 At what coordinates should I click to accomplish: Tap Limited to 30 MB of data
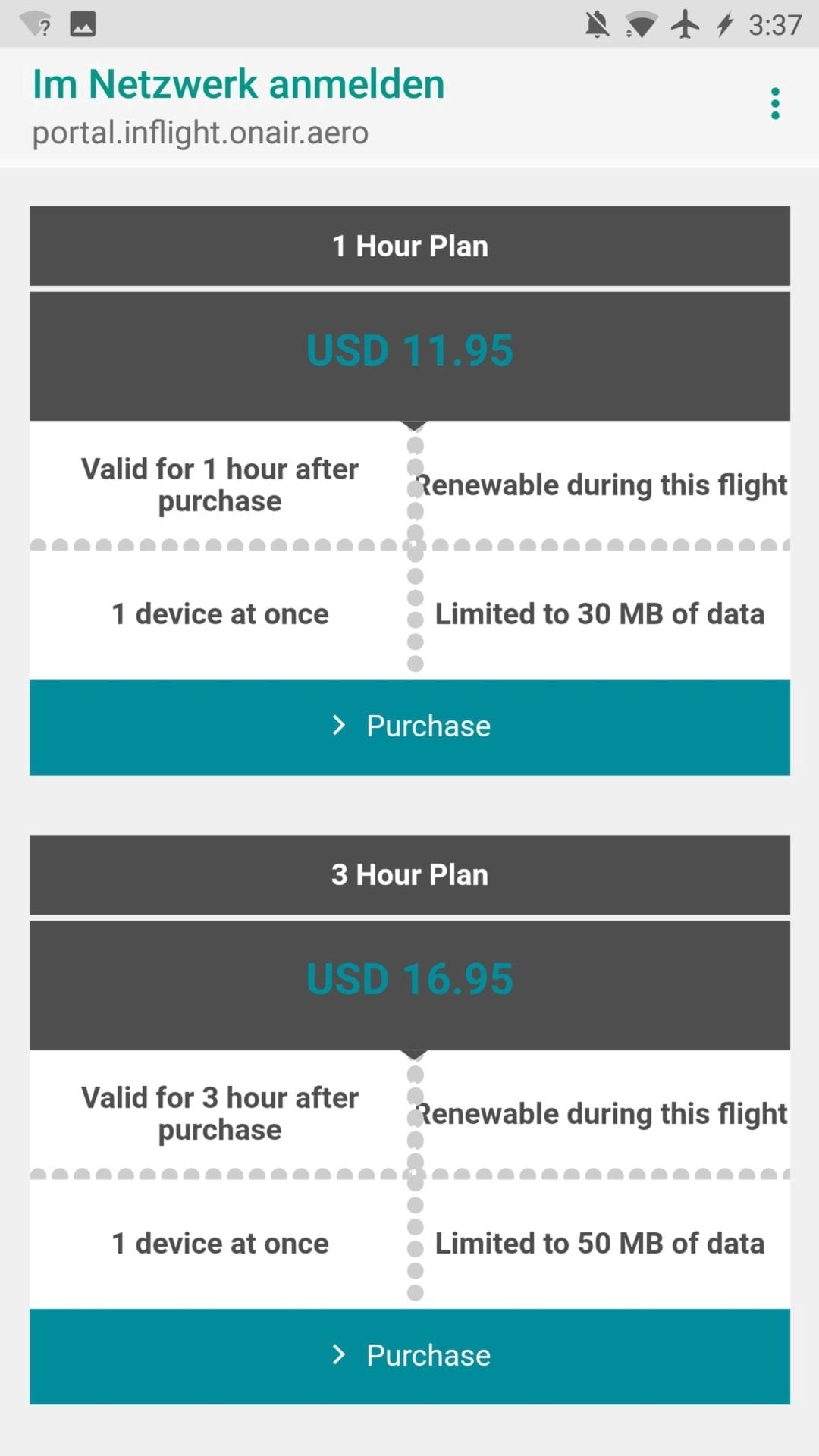pyautogui.click(x=599, y=614)
